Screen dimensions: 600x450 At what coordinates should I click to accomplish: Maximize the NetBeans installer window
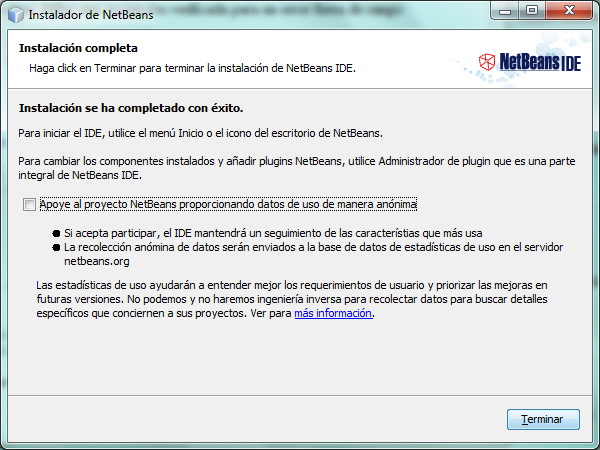click(x=532, y=10)
